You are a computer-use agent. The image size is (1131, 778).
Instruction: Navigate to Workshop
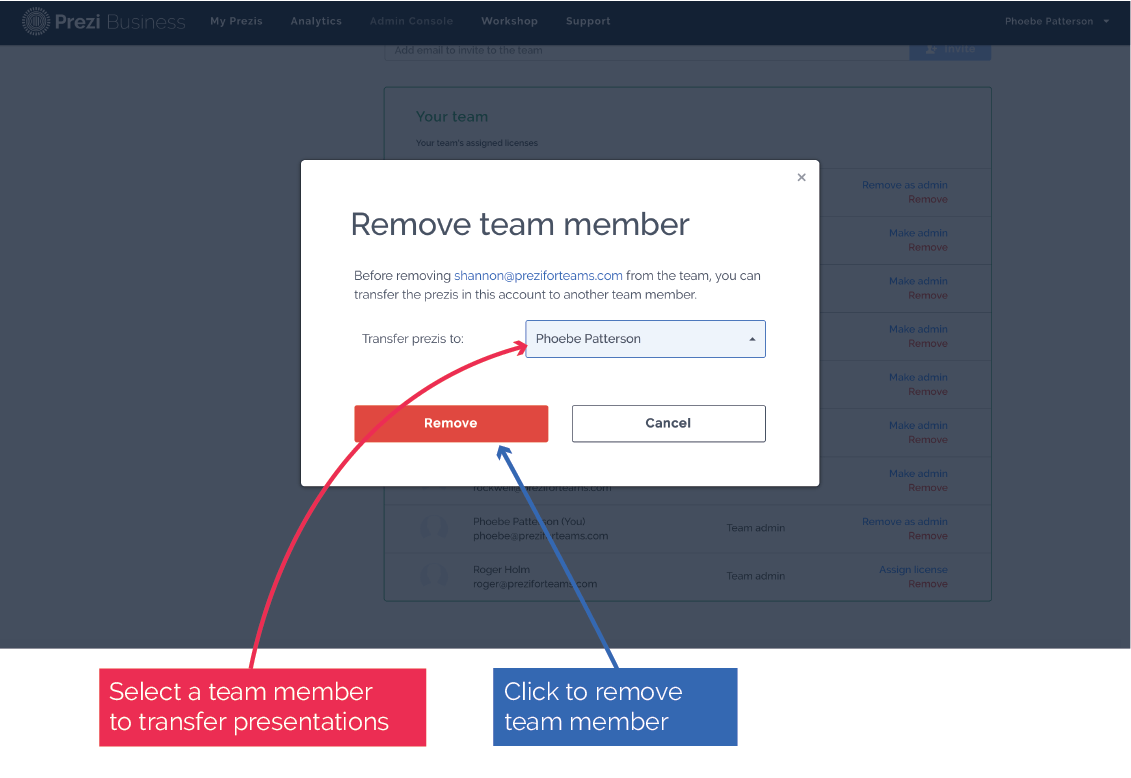(x=509, y=21)
